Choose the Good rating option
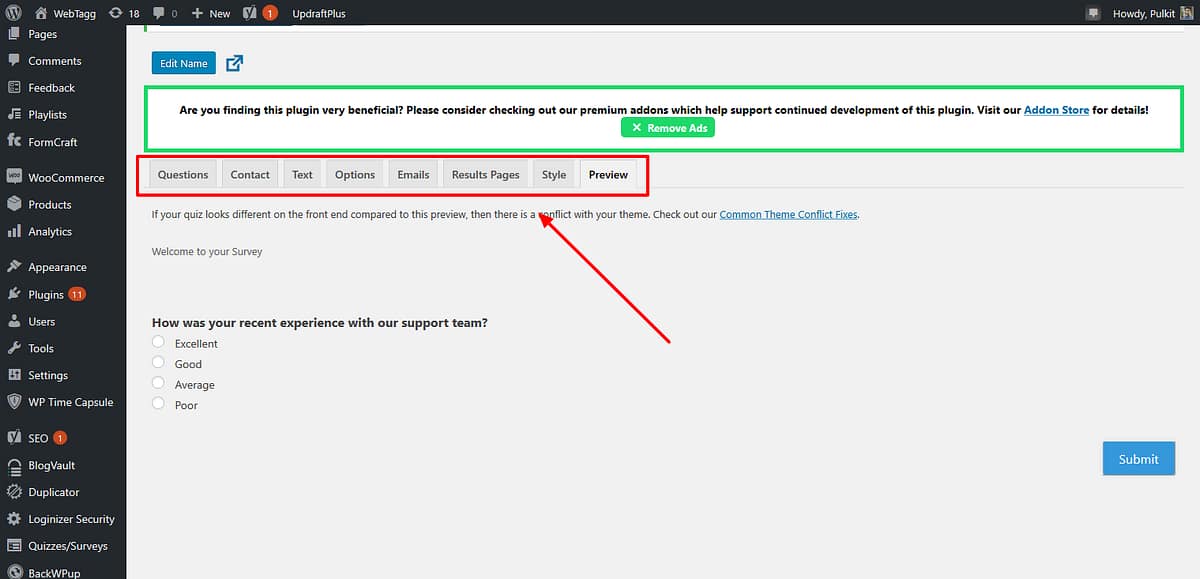The height and width of the screenshot is (579, 1200). pos(157,364)
